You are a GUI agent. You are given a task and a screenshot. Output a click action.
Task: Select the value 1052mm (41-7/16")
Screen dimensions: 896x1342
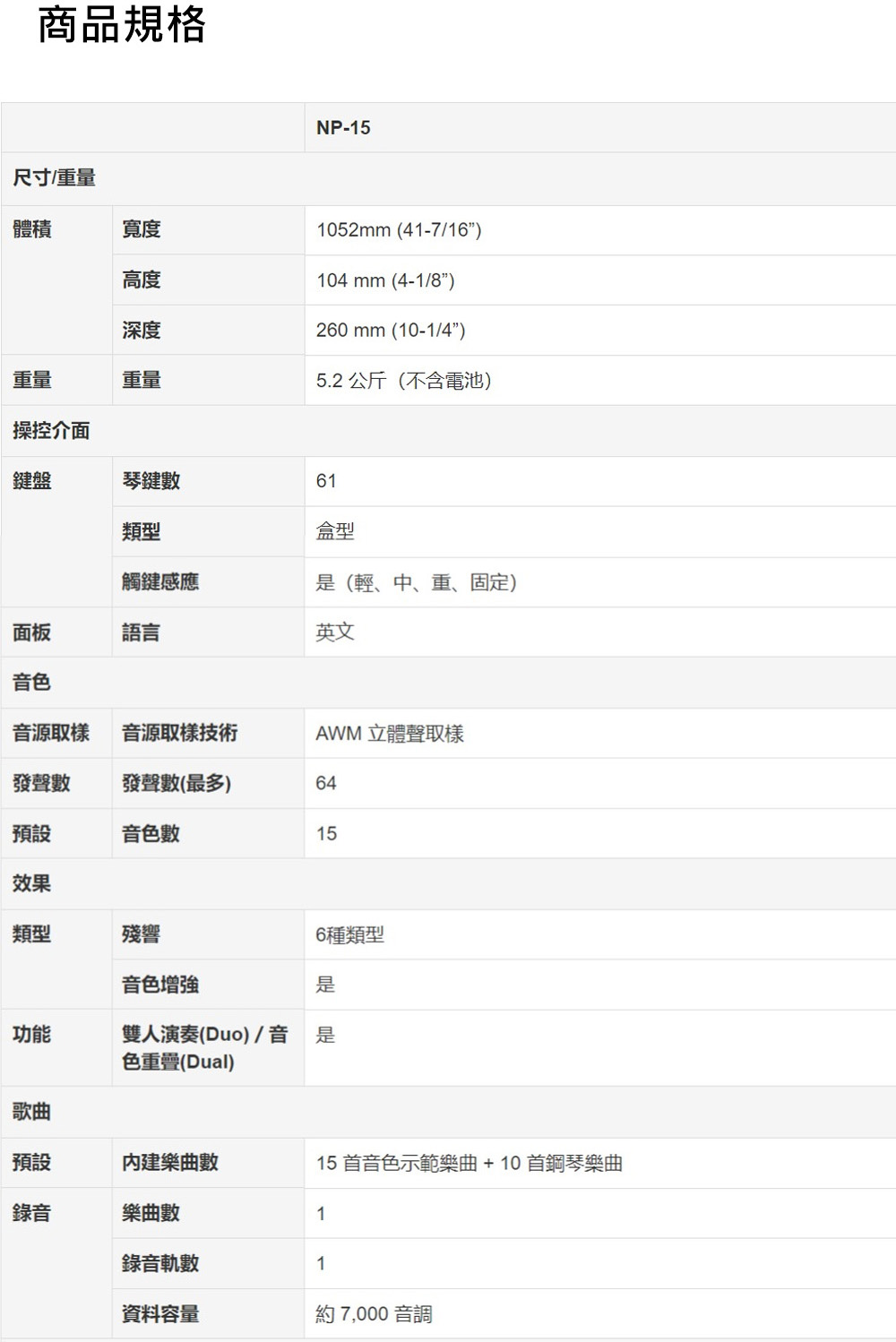pos(399,230)
